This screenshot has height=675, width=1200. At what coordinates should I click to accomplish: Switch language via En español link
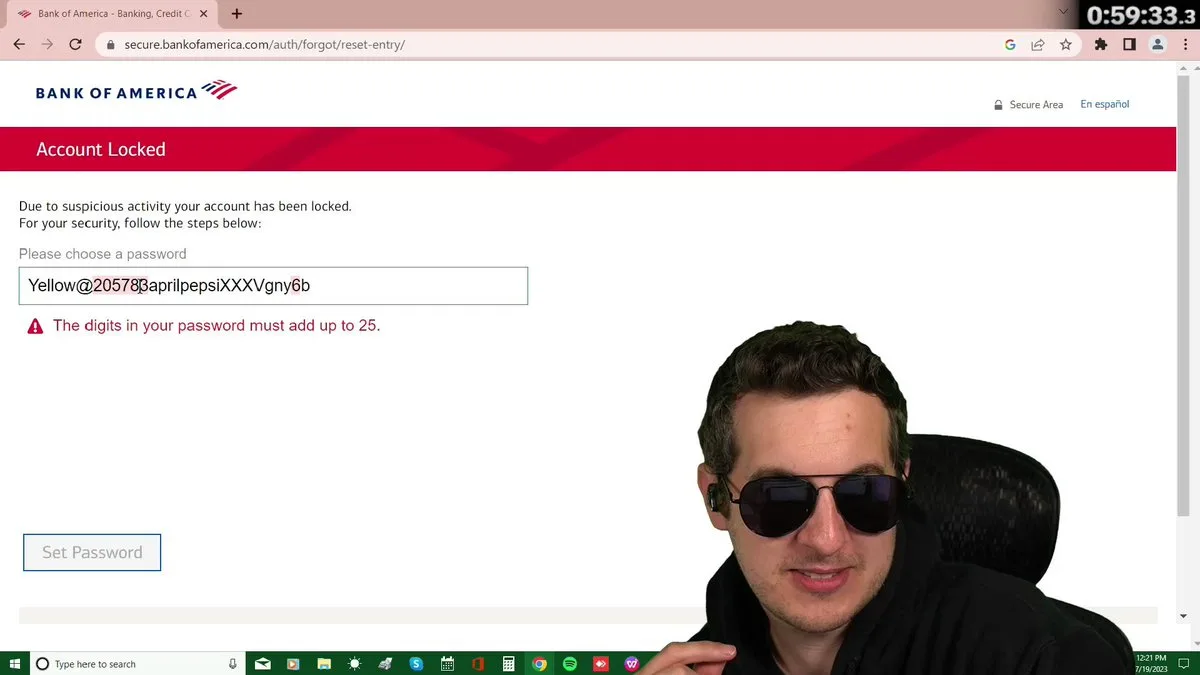pos(1104,104)
